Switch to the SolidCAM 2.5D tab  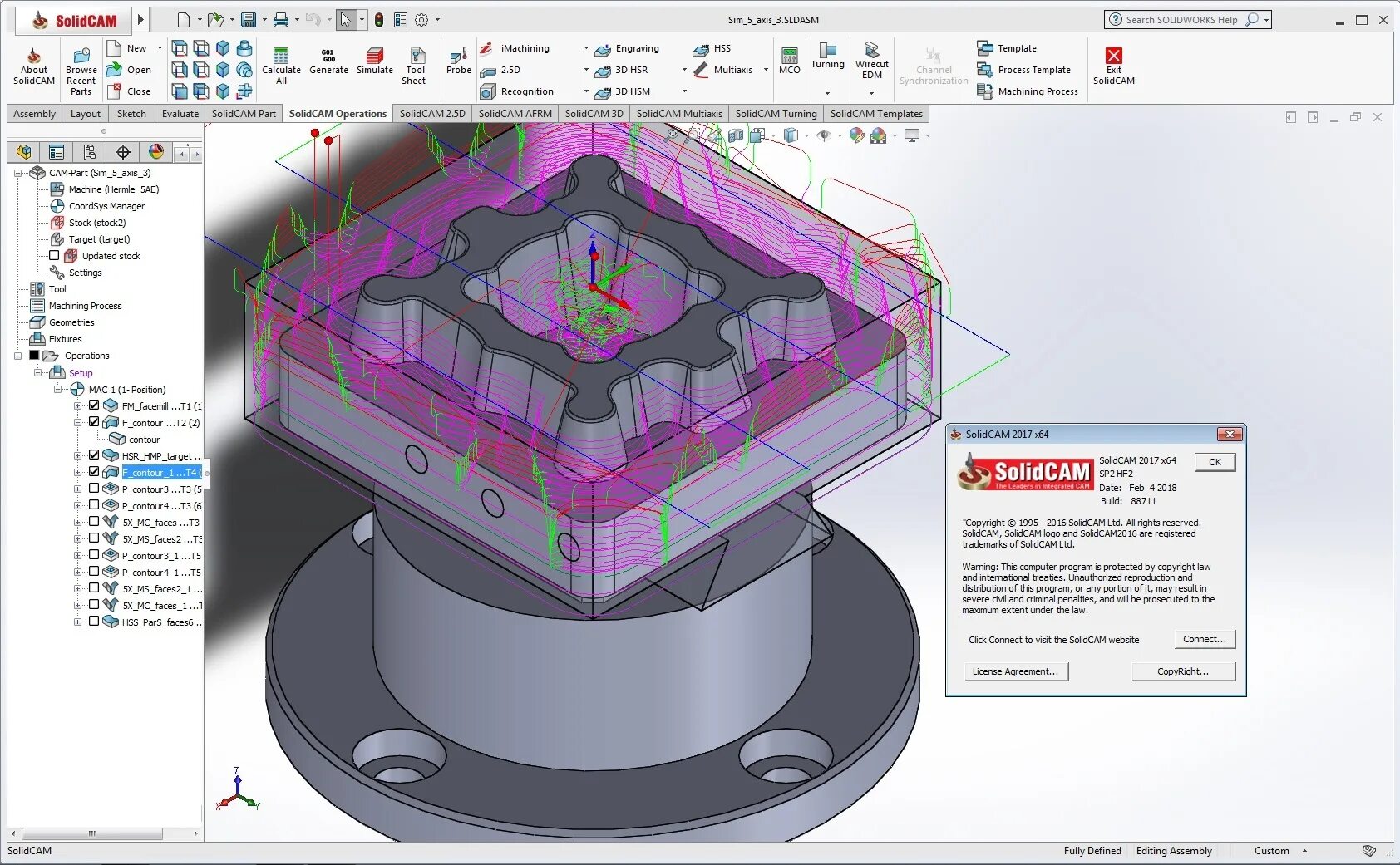[432, 114]
